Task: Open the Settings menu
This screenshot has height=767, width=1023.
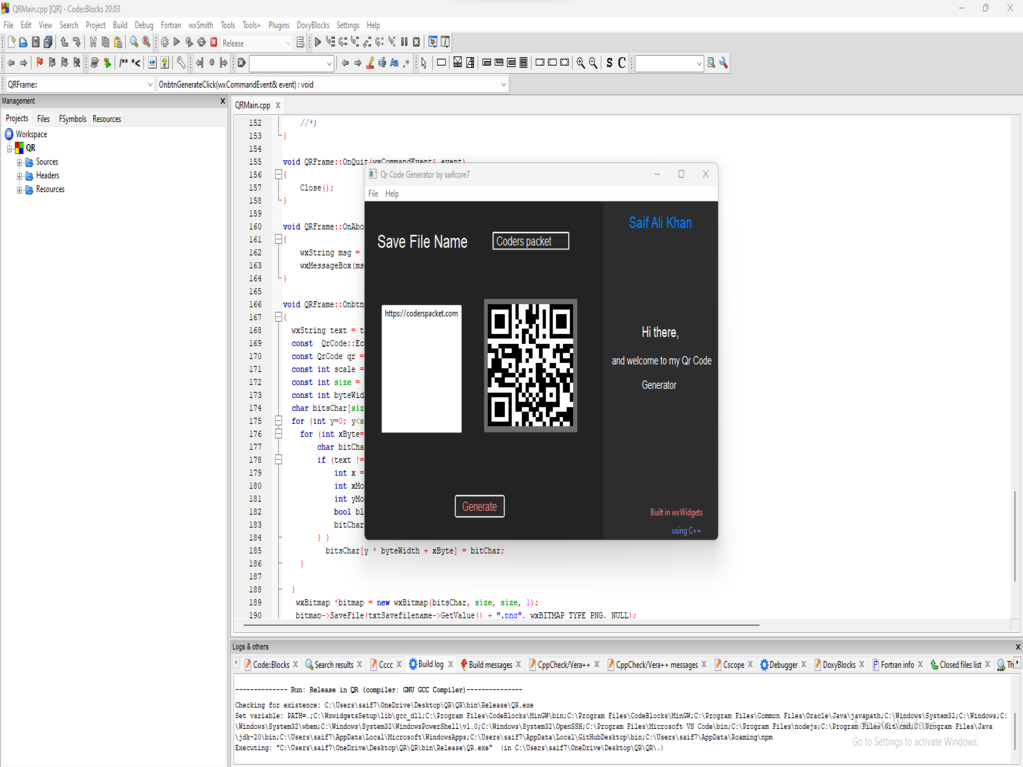Action: pos(348,25)
